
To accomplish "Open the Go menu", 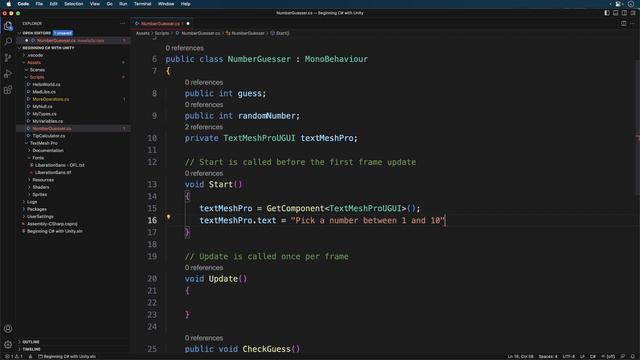I will (109, 4).
